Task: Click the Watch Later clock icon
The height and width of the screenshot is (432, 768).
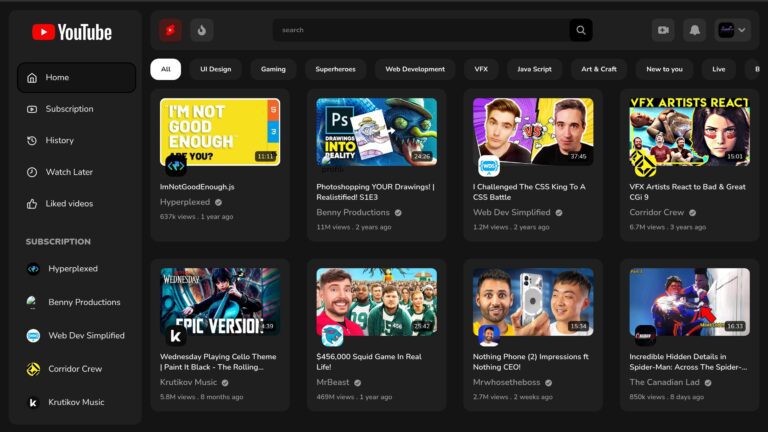Action: (x=32, y=172)
